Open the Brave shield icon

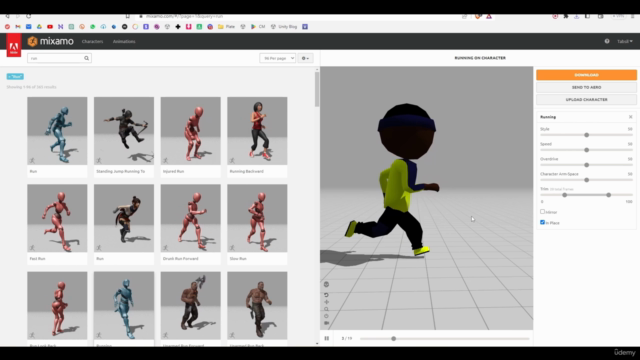pos(478,16)
